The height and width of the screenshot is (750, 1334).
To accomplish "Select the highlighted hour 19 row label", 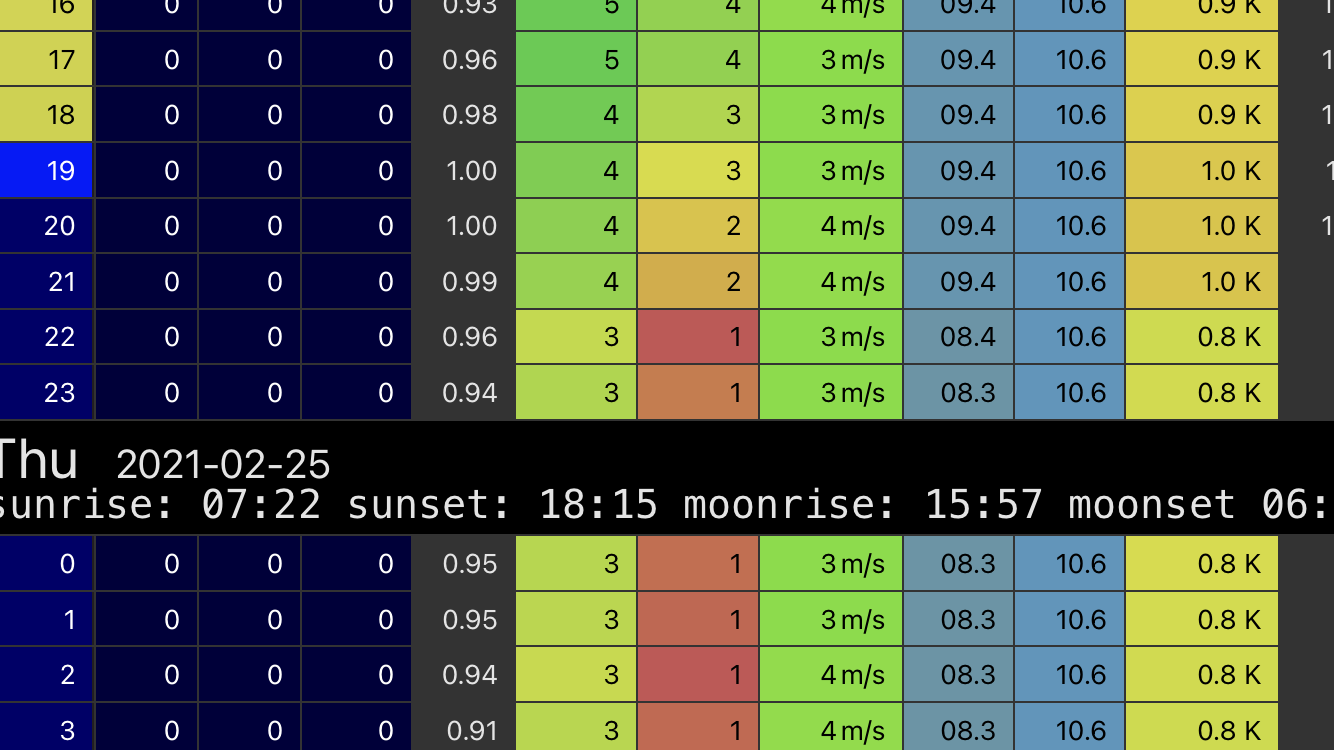I will [x=47, y=170].
